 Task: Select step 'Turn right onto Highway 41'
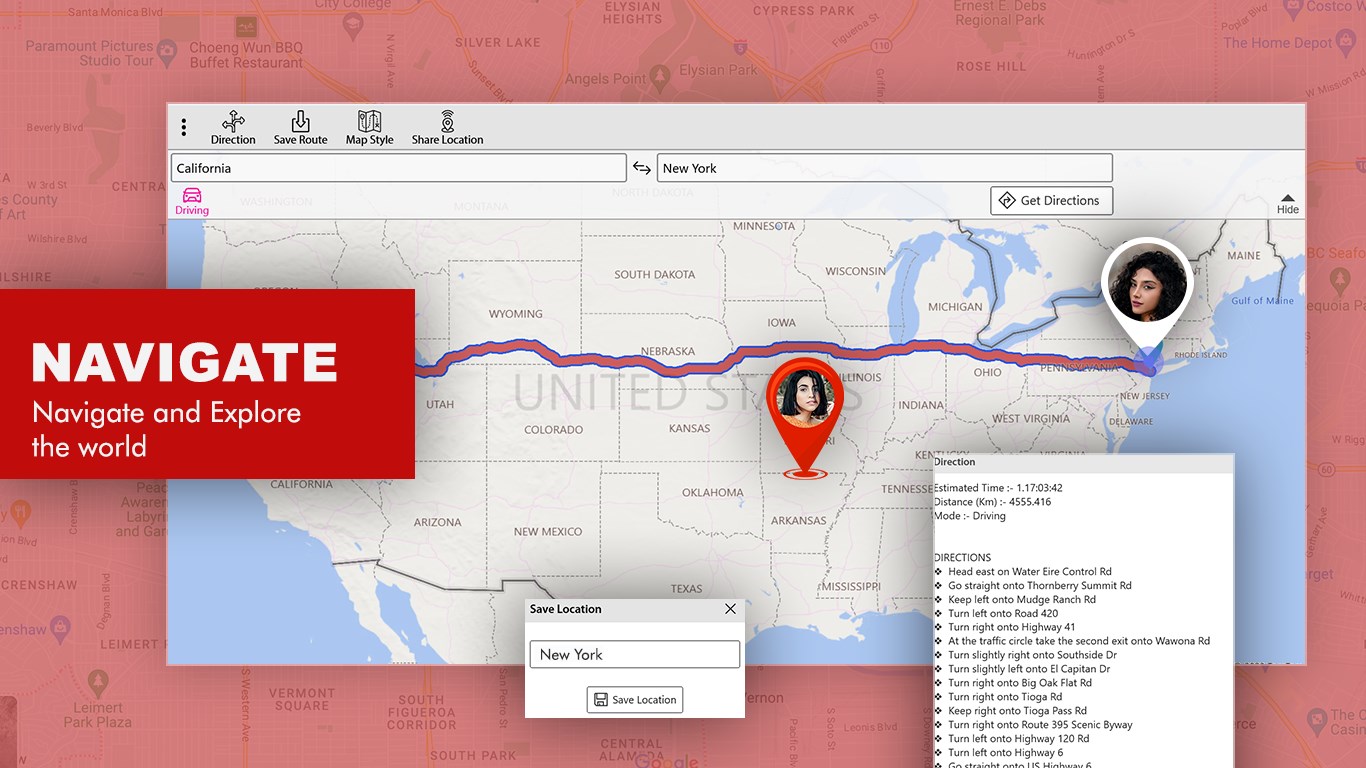click(1011, 628)
